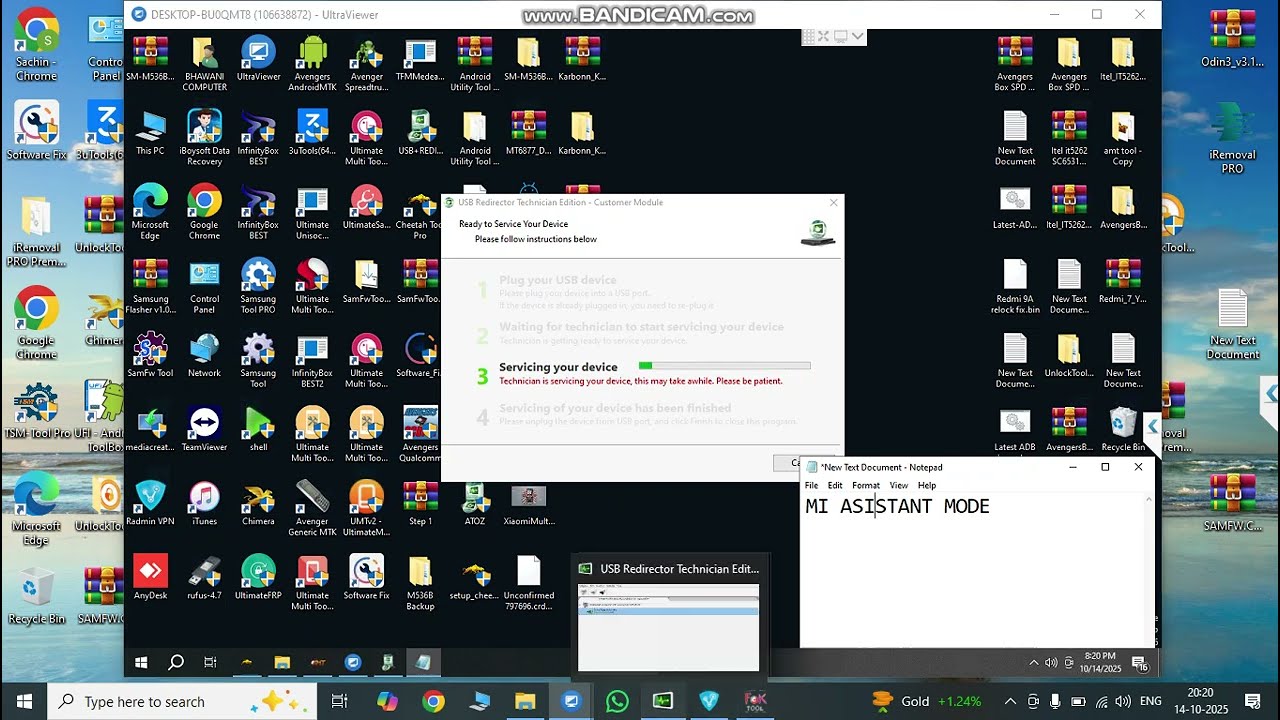1280x720 pixels.
Task: Open the BHAWANI COMPUTER folder icon
Action: (x=204, y=64)
